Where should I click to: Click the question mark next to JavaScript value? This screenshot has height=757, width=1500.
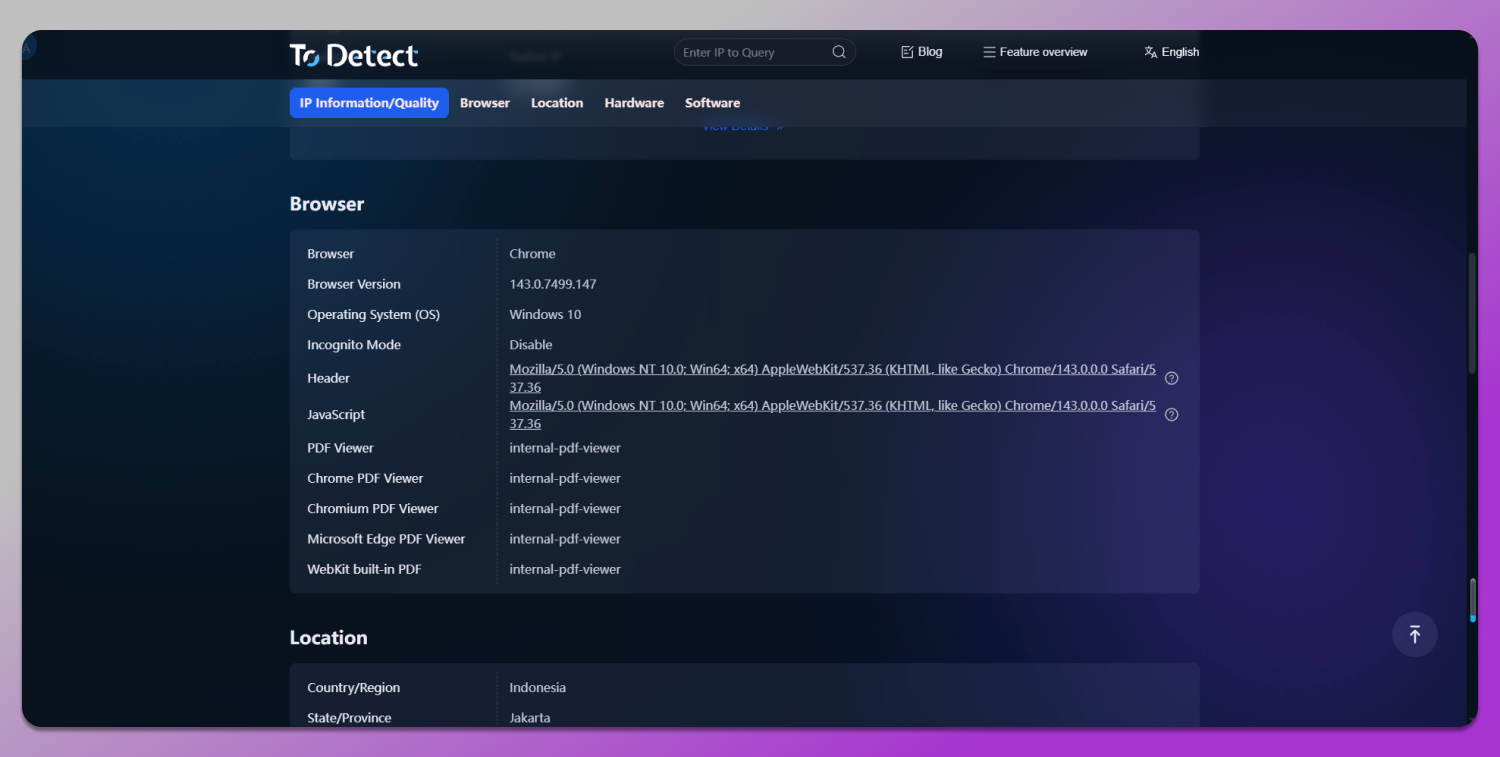[1171, 414]
